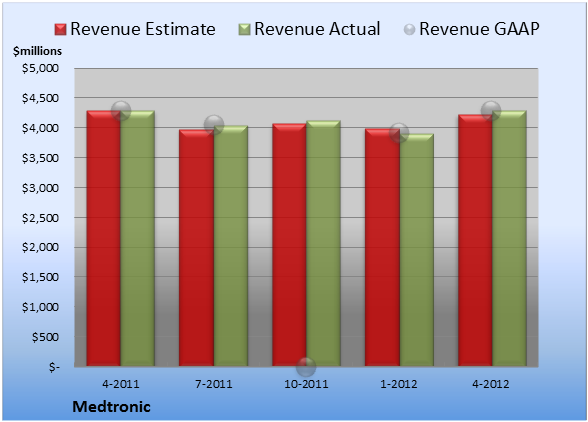Click the '$-' zero axis value
The image size is (588, 422).
(54, 367)
